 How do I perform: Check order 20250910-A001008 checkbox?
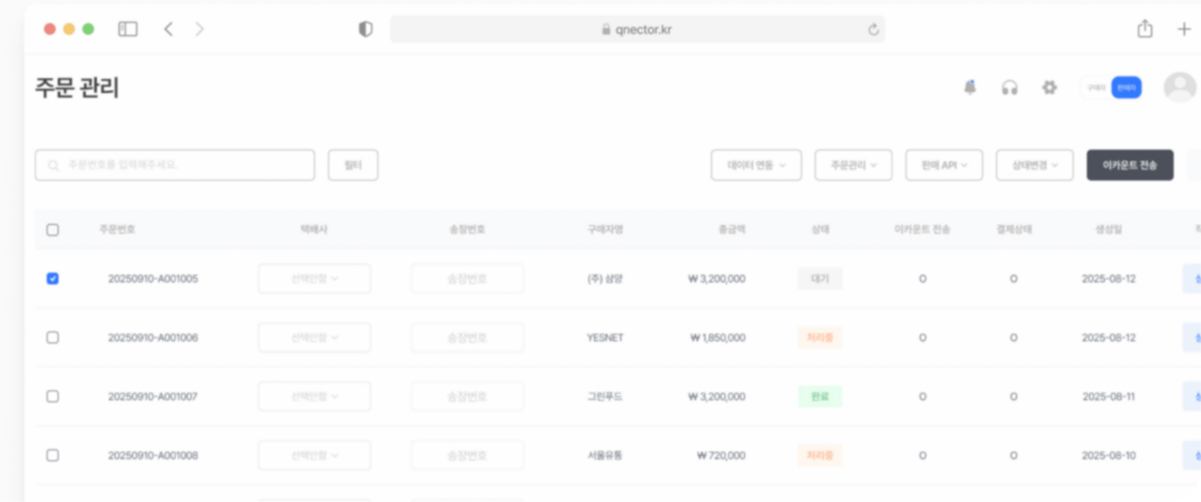[x=53, y=455]
